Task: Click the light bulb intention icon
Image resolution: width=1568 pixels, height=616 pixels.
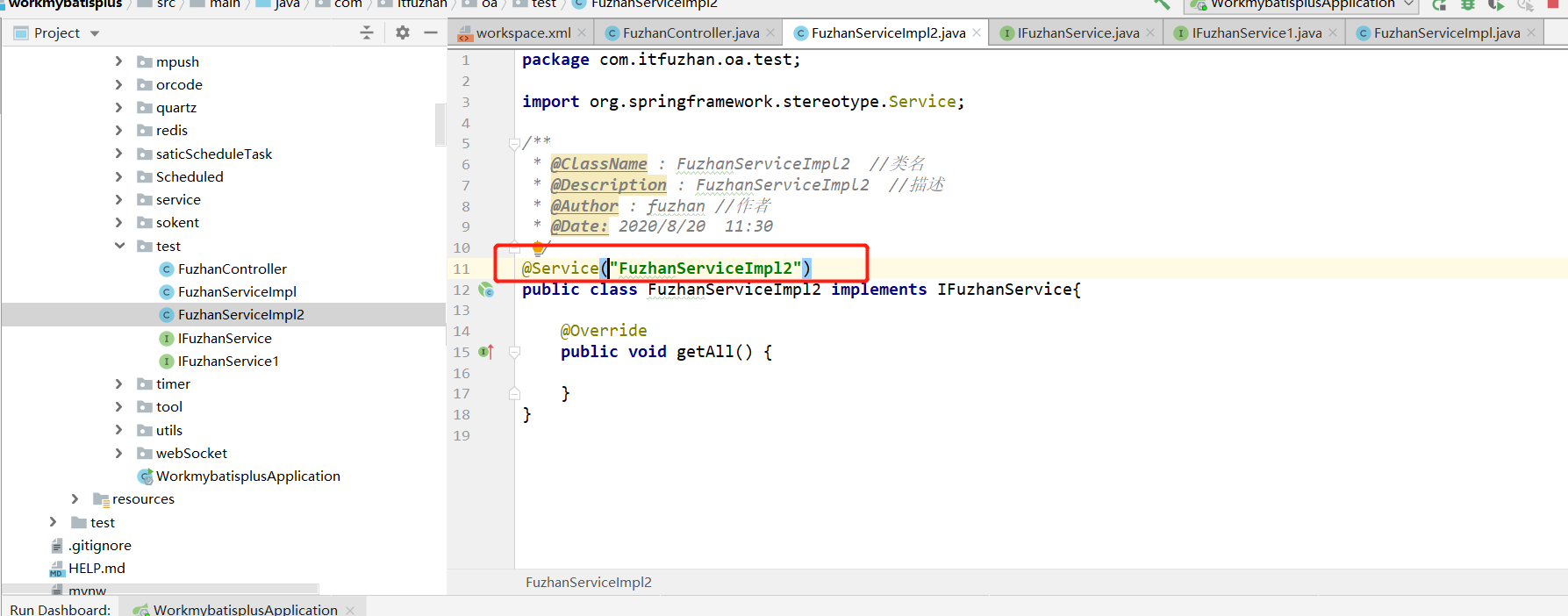Action: click(538, 248)
